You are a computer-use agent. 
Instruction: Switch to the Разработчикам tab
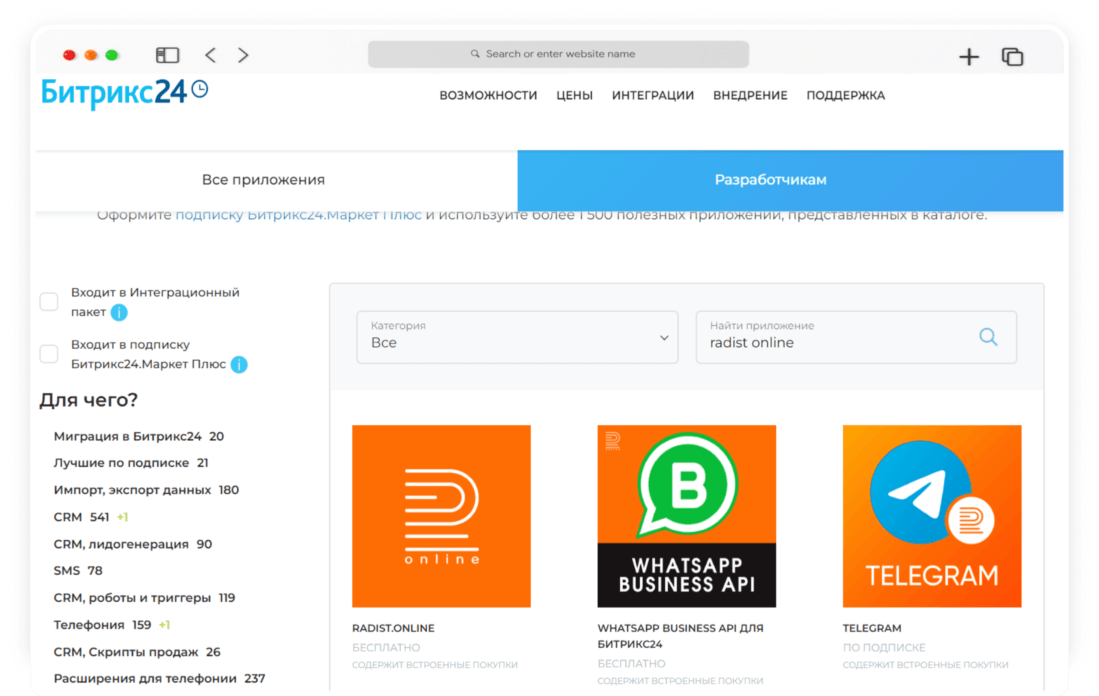(791, 180)
